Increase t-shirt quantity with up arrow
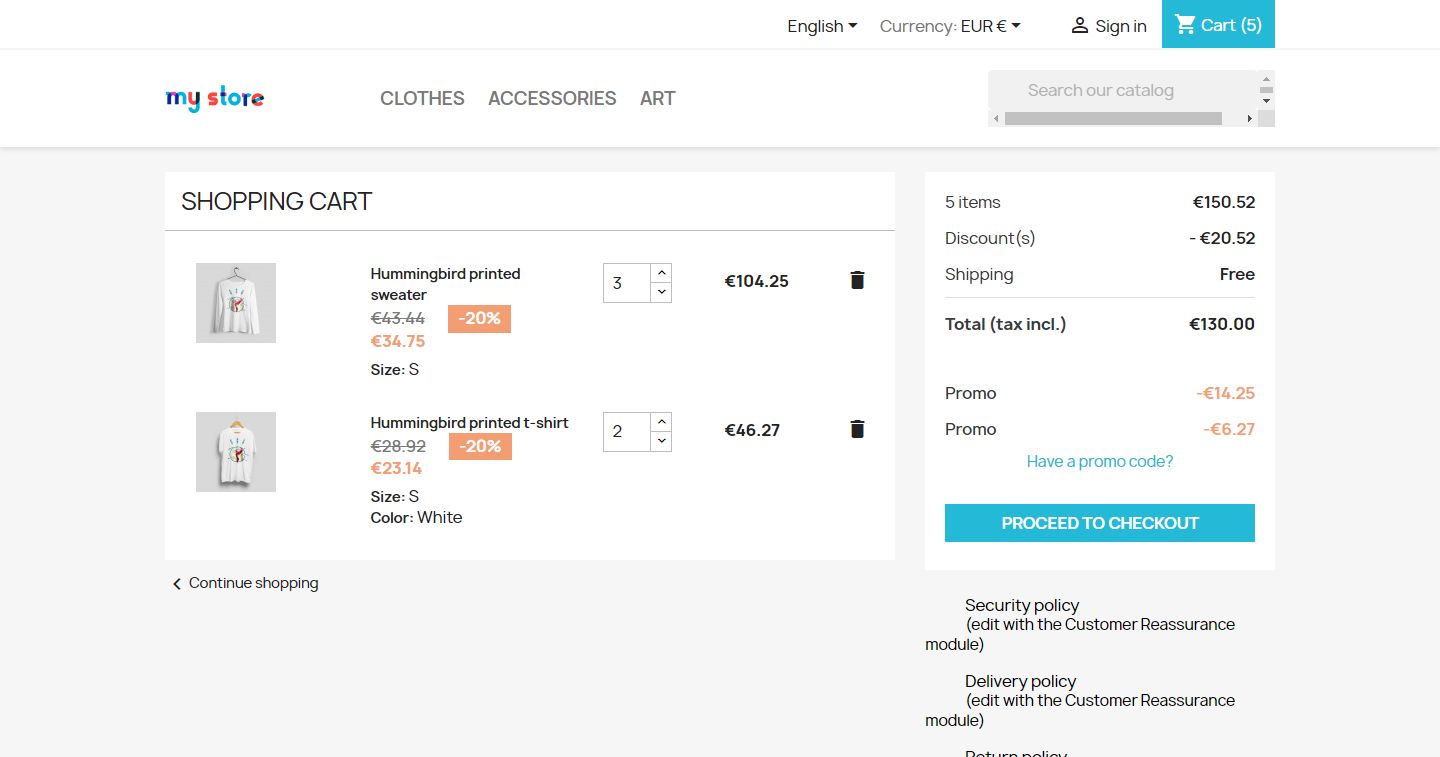1440x757 pixels. click(x=661, y=422)
